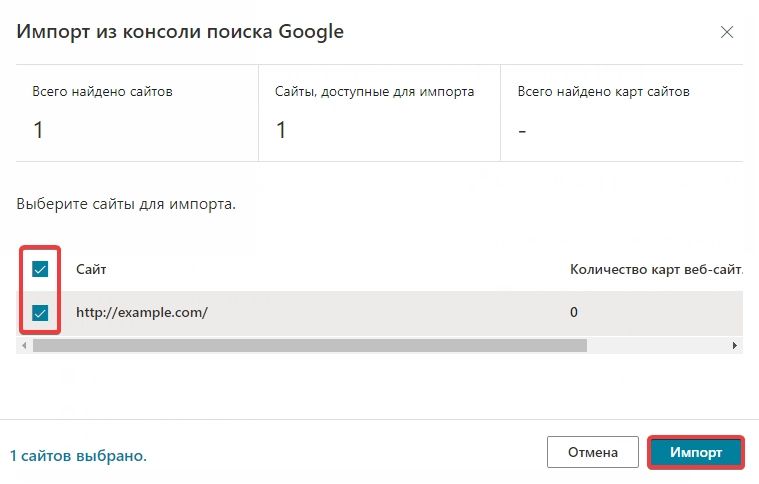Click the 'Всего найдено сайтов' label

(102, 91)
